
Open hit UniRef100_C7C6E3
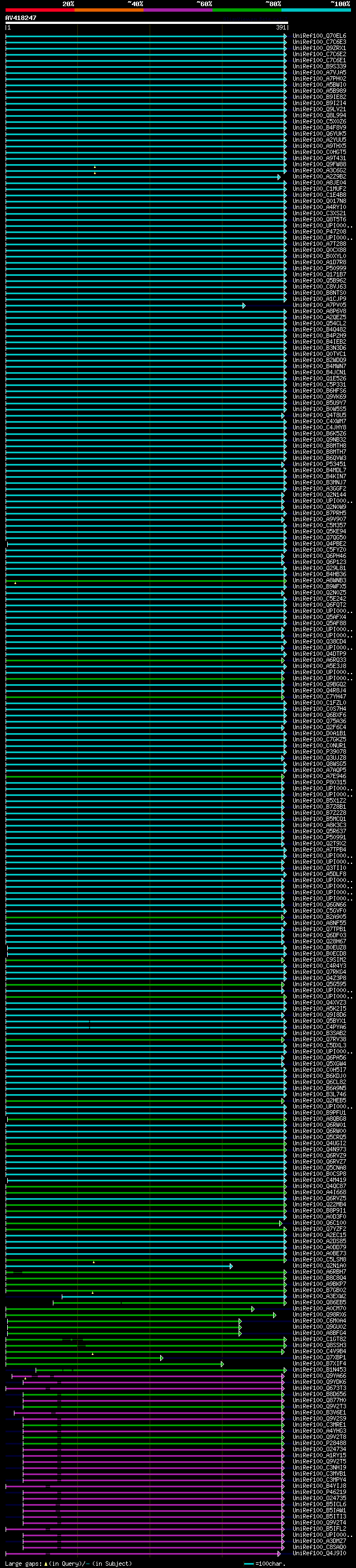tap(319, 42)
